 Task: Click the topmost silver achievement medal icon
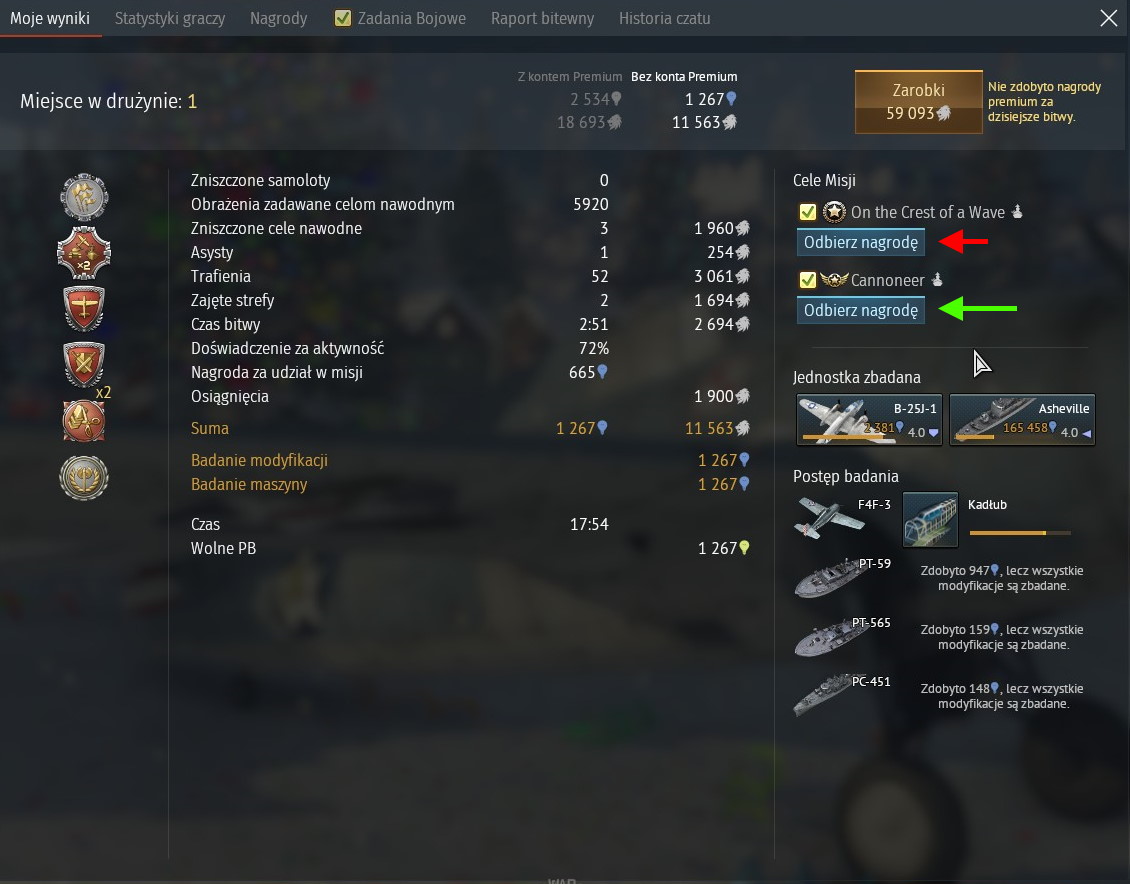(84, 197)
